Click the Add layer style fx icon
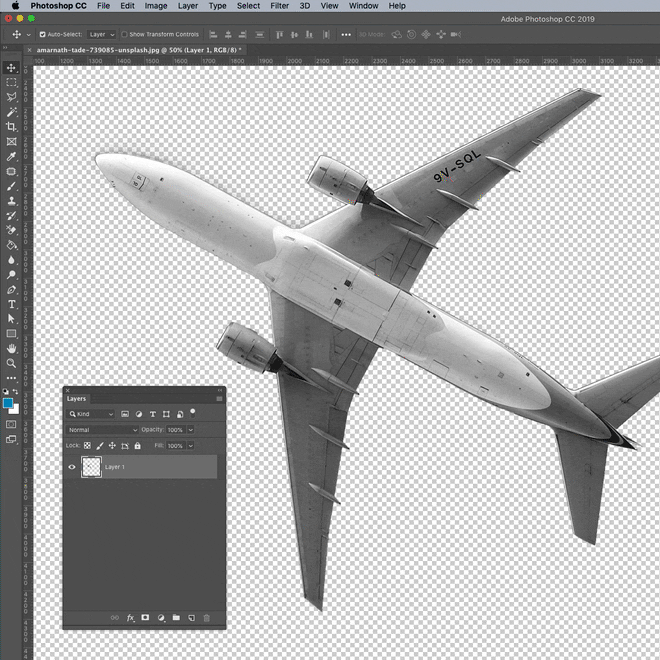 pos(130,618)
